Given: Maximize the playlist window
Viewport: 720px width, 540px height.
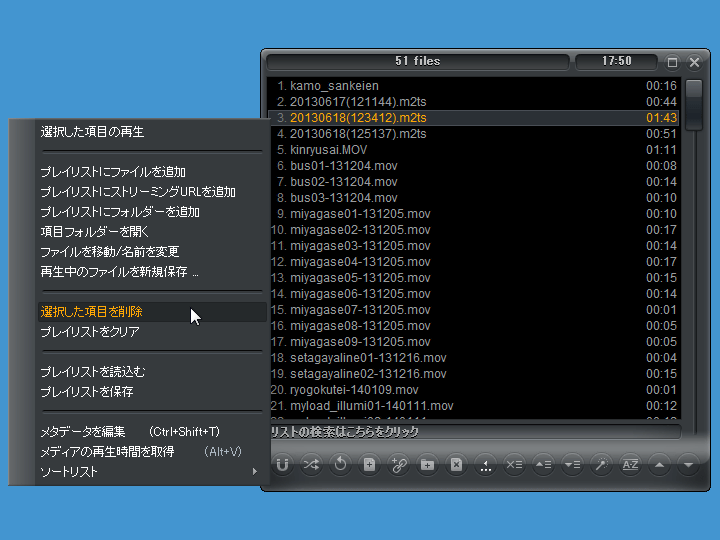Looking at the screenshot, I should [x=672, y=62].
